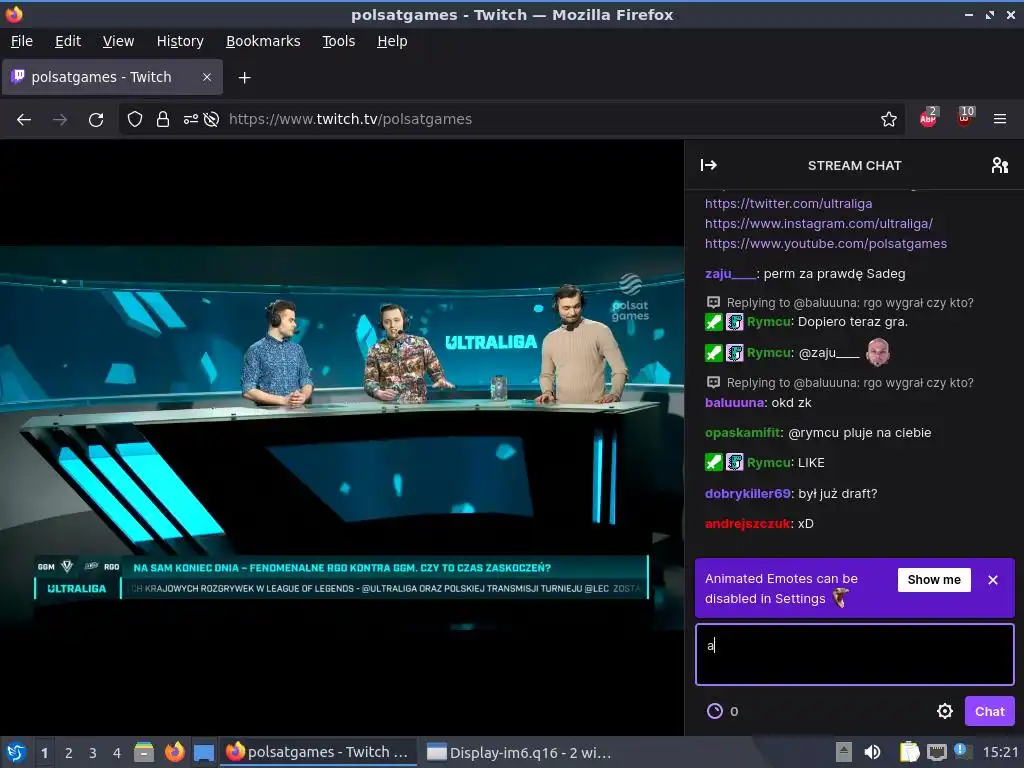This screenshot has height=768, width=1024.
Task: Open the View menu
Action: point(118,41)
